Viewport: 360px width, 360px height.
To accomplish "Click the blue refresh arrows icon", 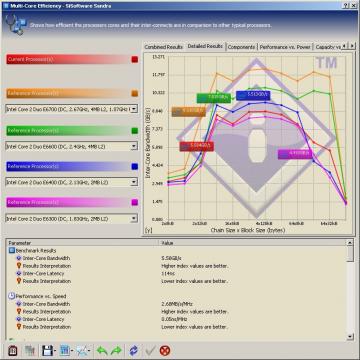I will (x=134, y=351).
